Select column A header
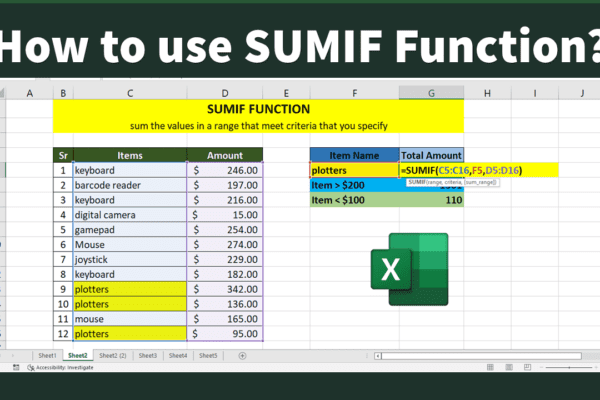 tap(29, 93)
